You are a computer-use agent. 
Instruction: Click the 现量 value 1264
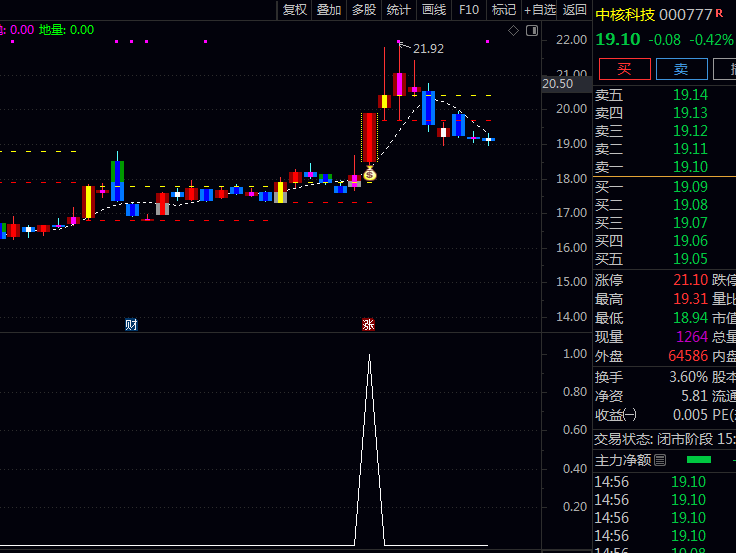pos(692,337)
